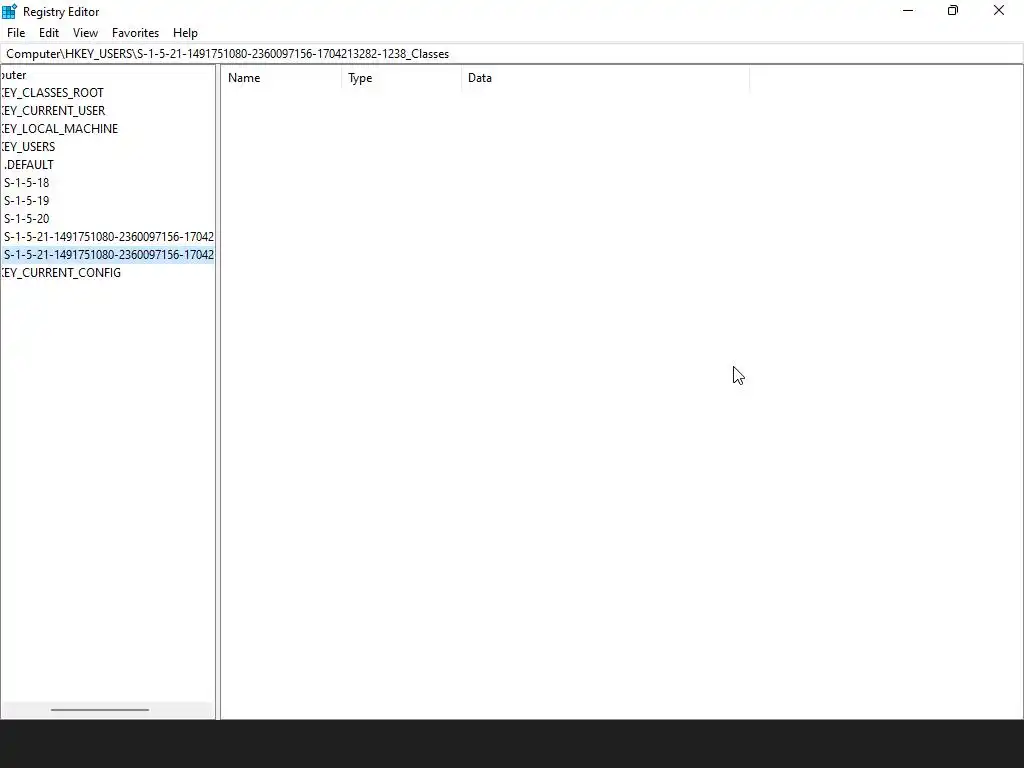This screenshot has height=768, width=1024.
Task: Sort values by the Type column header
Action: 402,78
